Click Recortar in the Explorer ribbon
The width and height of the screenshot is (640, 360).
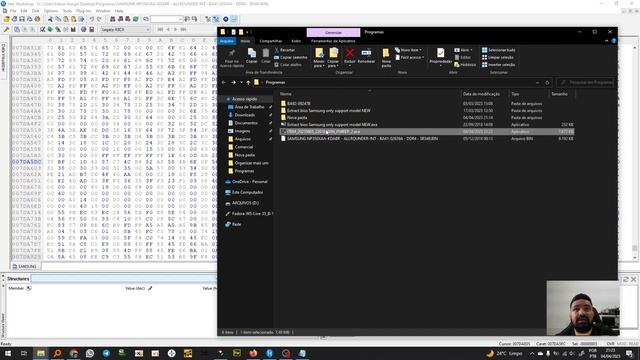coord(284,50)
